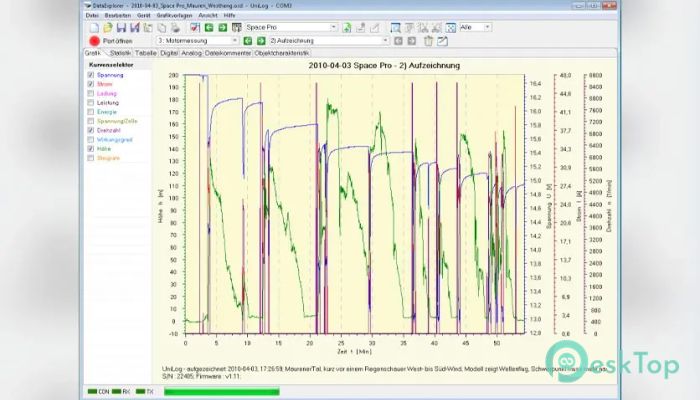Viewport: 700px width, 400px height.
Task: Click the grey previous record arrow
Action: tap(398, 41)
